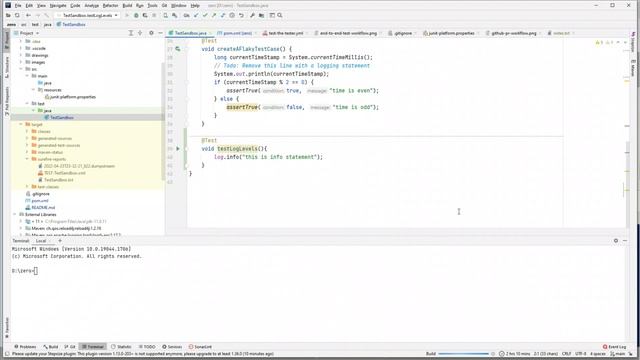Click the Debug bug icon in toolbar

point(136,16)
